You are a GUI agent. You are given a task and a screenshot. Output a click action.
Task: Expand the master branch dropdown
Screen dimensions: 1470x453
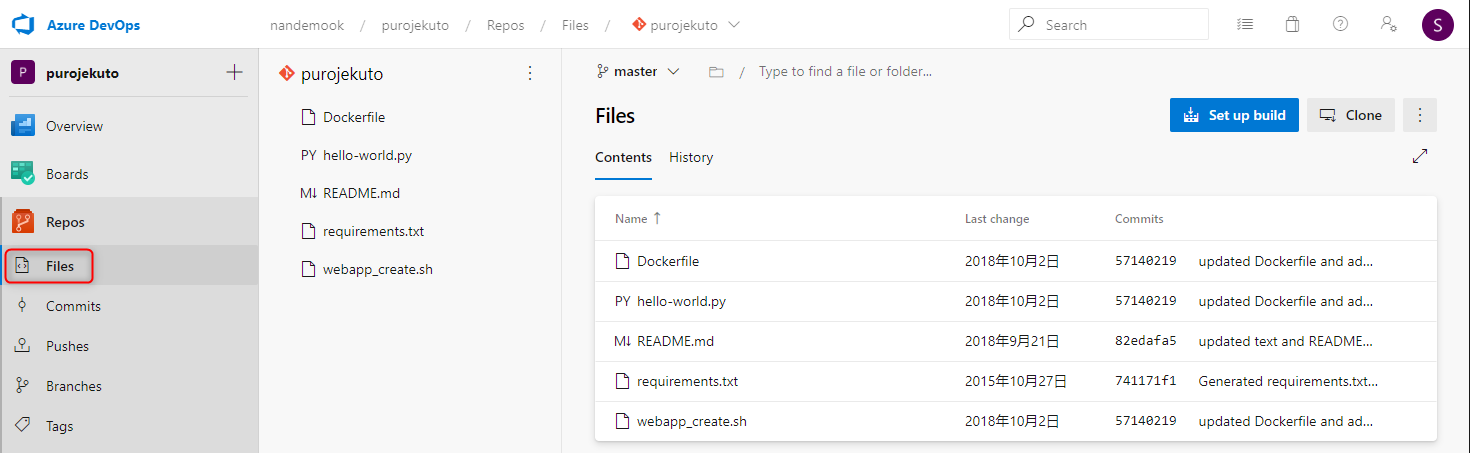[638, 72]
